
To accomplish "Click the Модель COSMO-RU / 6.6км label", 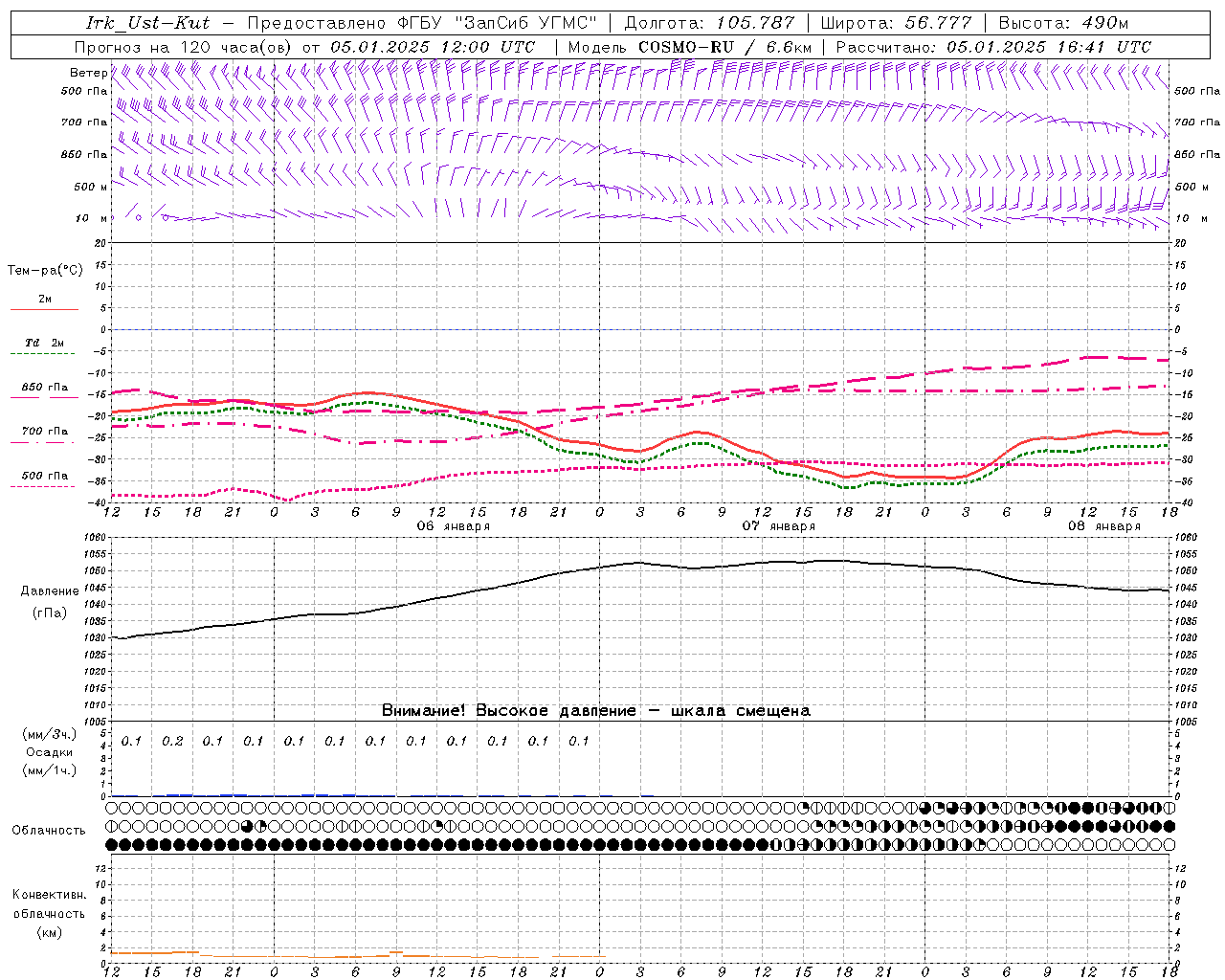I will [689, 47].
